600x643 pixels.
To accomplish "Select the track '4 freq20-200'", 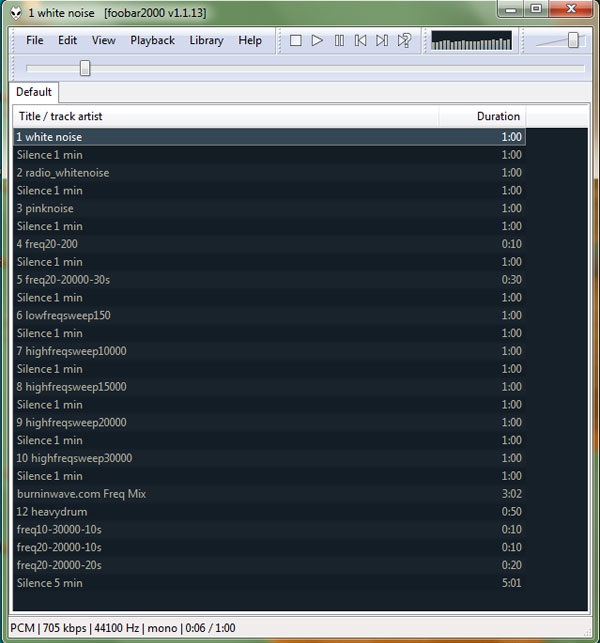I will [269, 244].
